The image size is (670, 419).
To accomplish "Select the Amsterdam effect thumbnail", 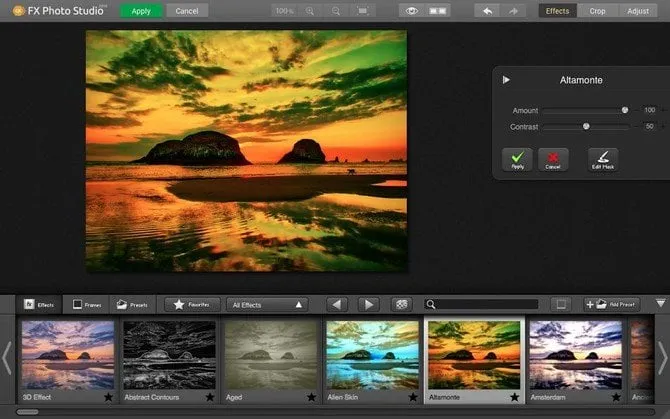I will coord(575,354).
